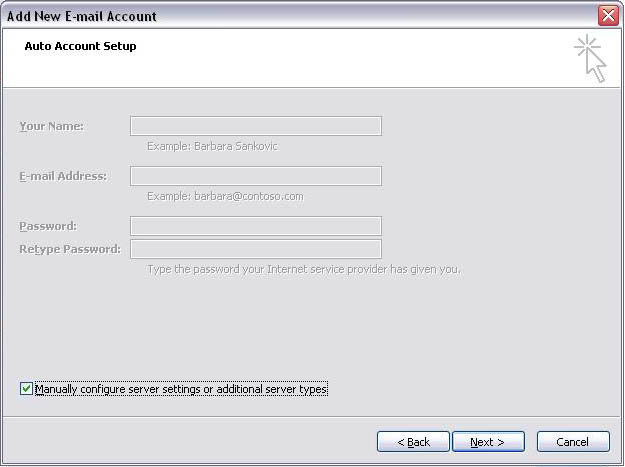Cancel the Add New E-mail Account dialog
This screenshot has width=625, height=467.
coord(573,442)
